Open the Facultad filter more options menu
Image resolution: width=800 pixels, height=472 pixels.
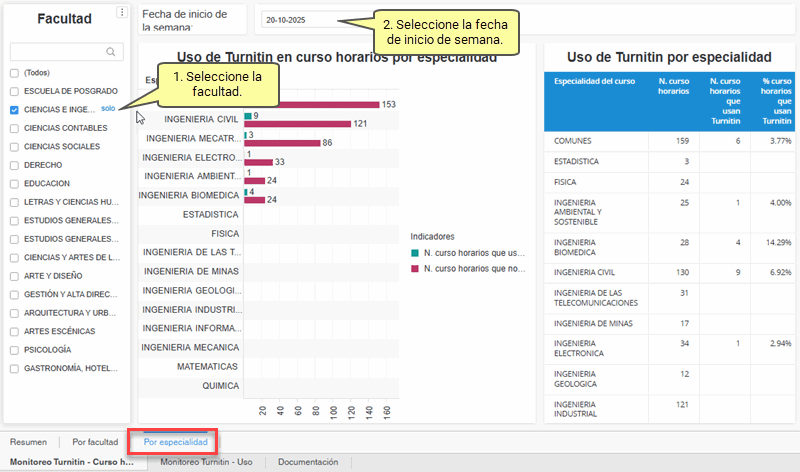[121, 13]
